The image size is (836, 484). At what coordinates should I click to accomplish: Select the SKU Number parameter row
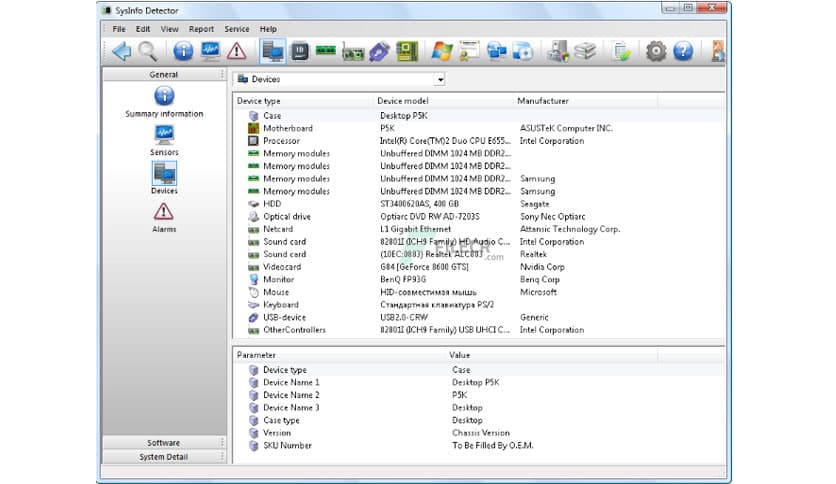point(479,446)
